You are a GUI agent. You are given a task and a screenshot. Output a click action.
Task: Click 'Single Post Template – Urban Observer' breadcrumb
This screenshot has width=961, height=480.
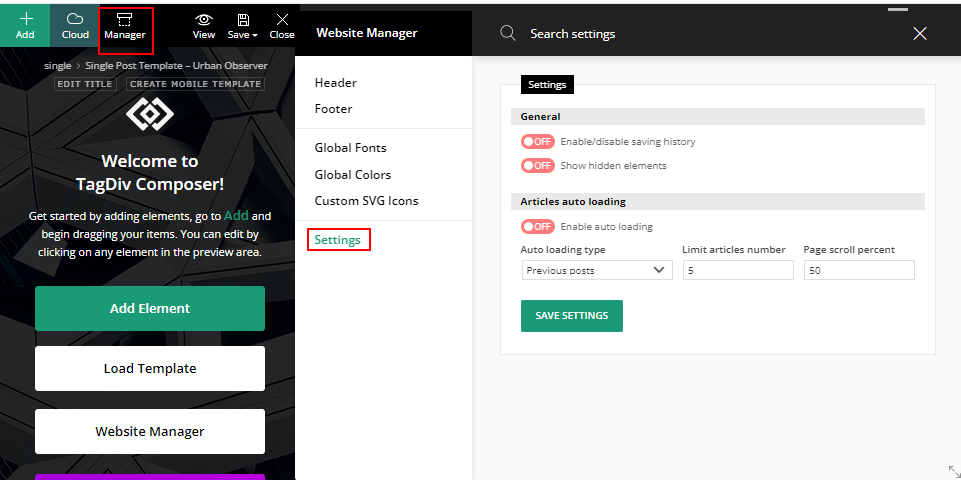point(177,66)
